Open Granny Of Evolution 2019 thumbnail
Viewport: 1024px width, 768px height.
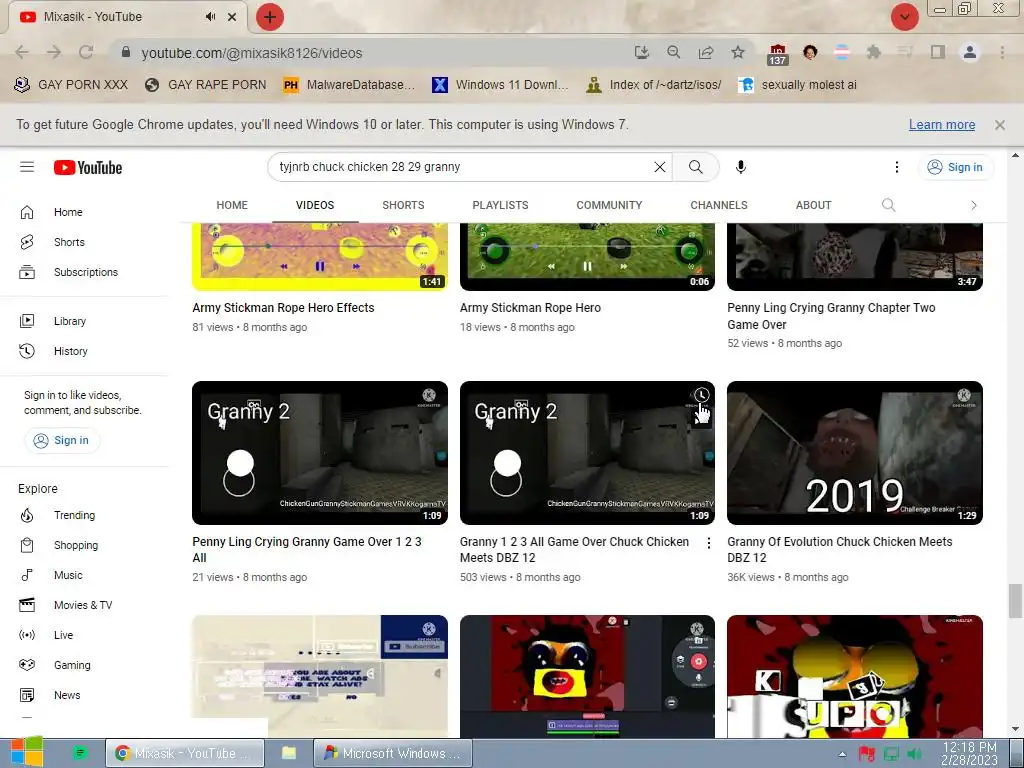point(855,453)
